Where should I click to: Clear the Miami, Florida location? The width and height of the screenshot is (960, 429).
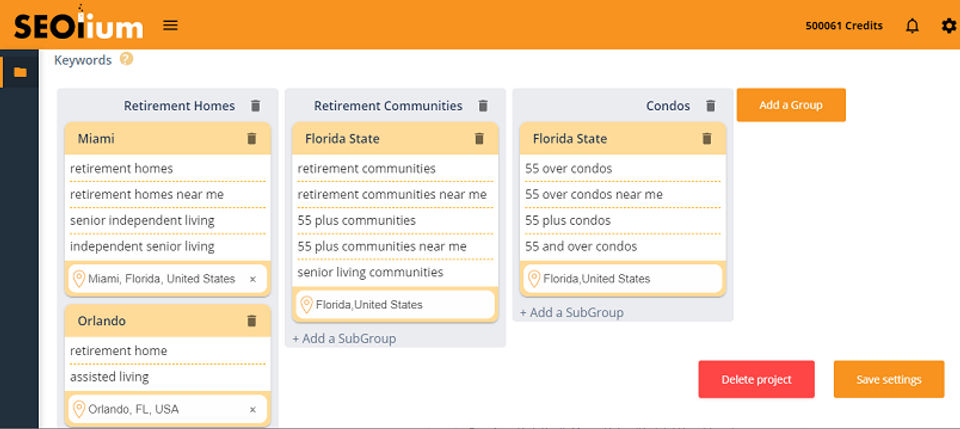coord(253,279)
